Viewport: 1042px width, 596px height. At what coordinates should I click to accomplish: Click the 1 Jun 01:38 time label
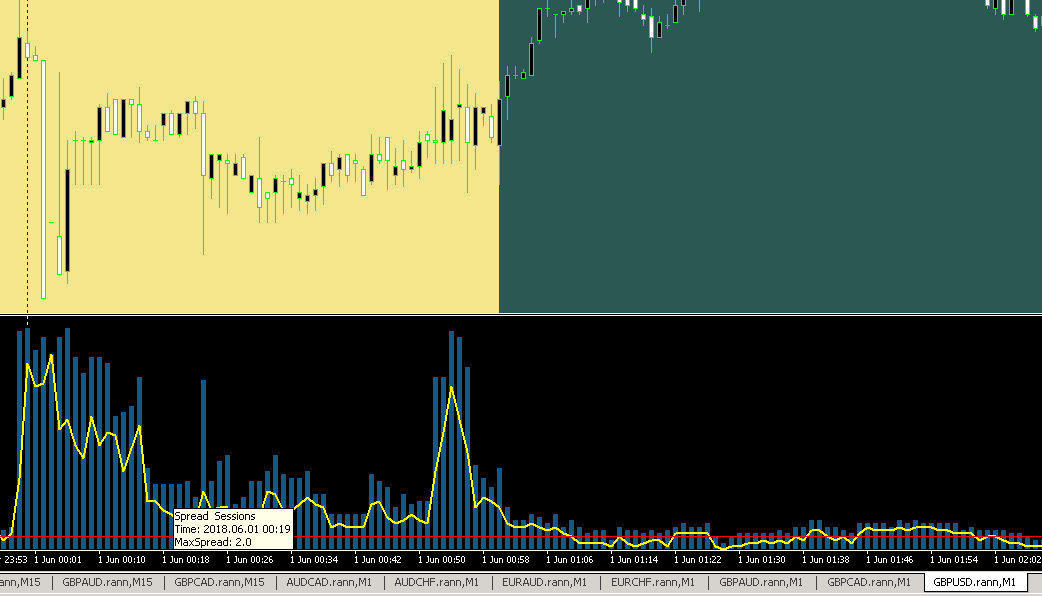(x=825, y=559)
